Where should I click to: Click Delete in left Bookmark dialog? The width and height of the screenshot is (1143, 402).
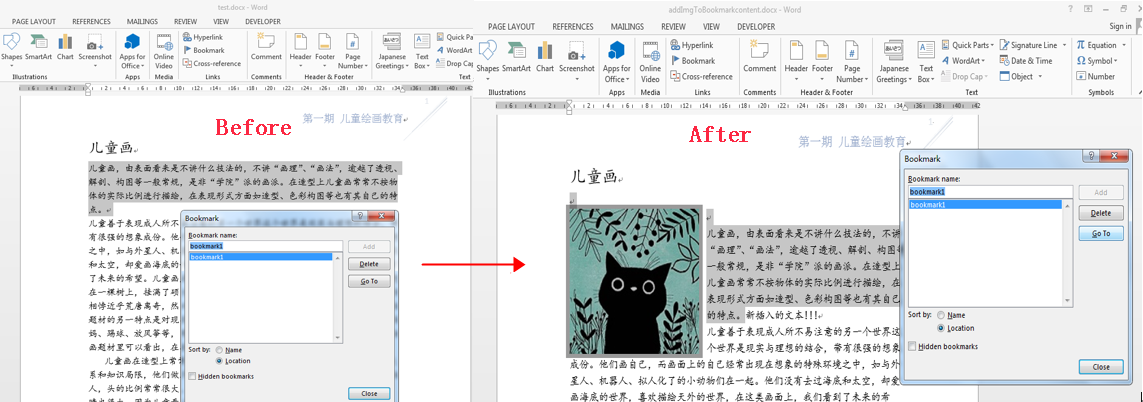coord(369,264)
